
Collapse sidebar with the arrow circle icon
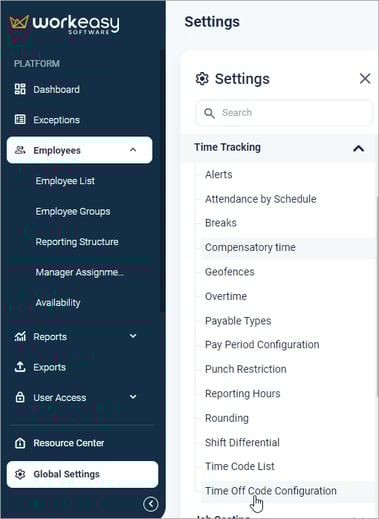coord(151,504)
